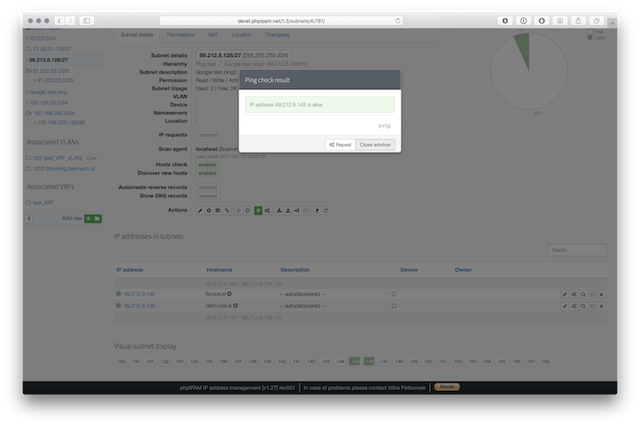Click the green plus icon in Actions

[x=258, y=211]
